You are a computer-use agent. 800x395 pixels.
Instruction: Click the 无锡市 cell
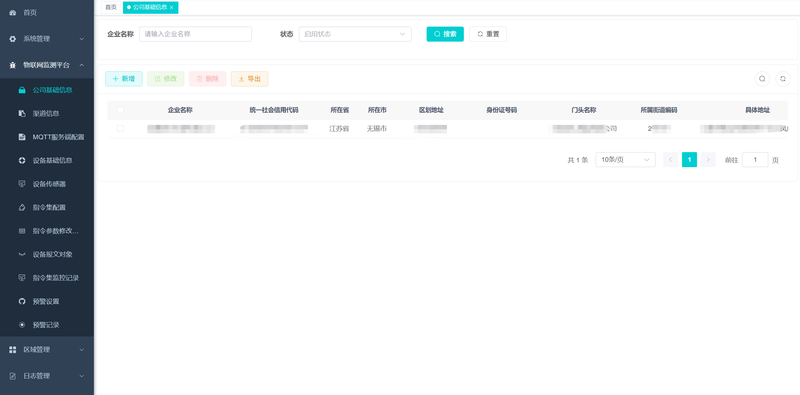click(x=377, y=129)
